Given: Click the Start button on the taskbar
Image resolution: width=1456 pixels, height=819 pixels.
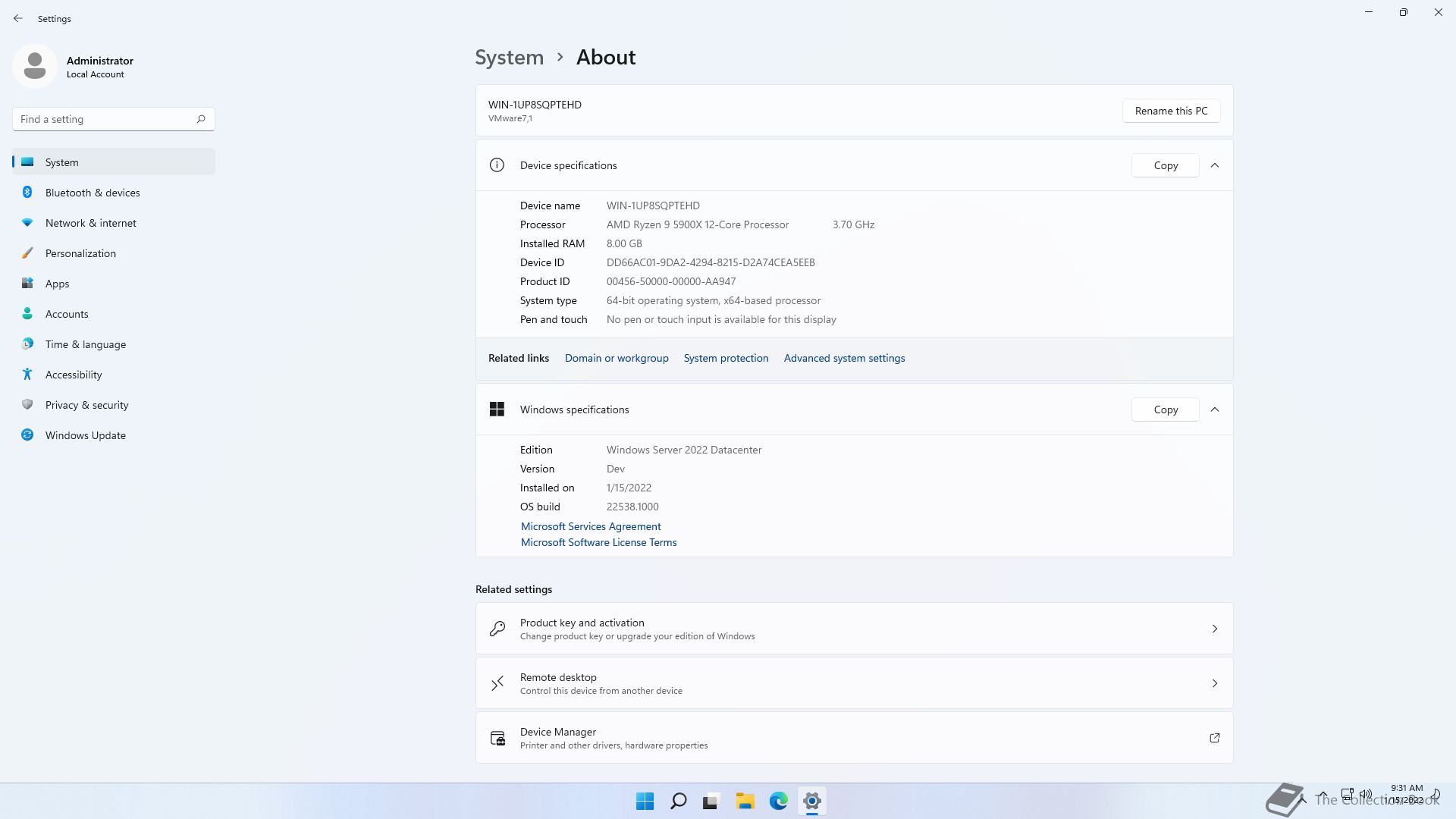Looking at the screenshot, I should tap(645, 801).
